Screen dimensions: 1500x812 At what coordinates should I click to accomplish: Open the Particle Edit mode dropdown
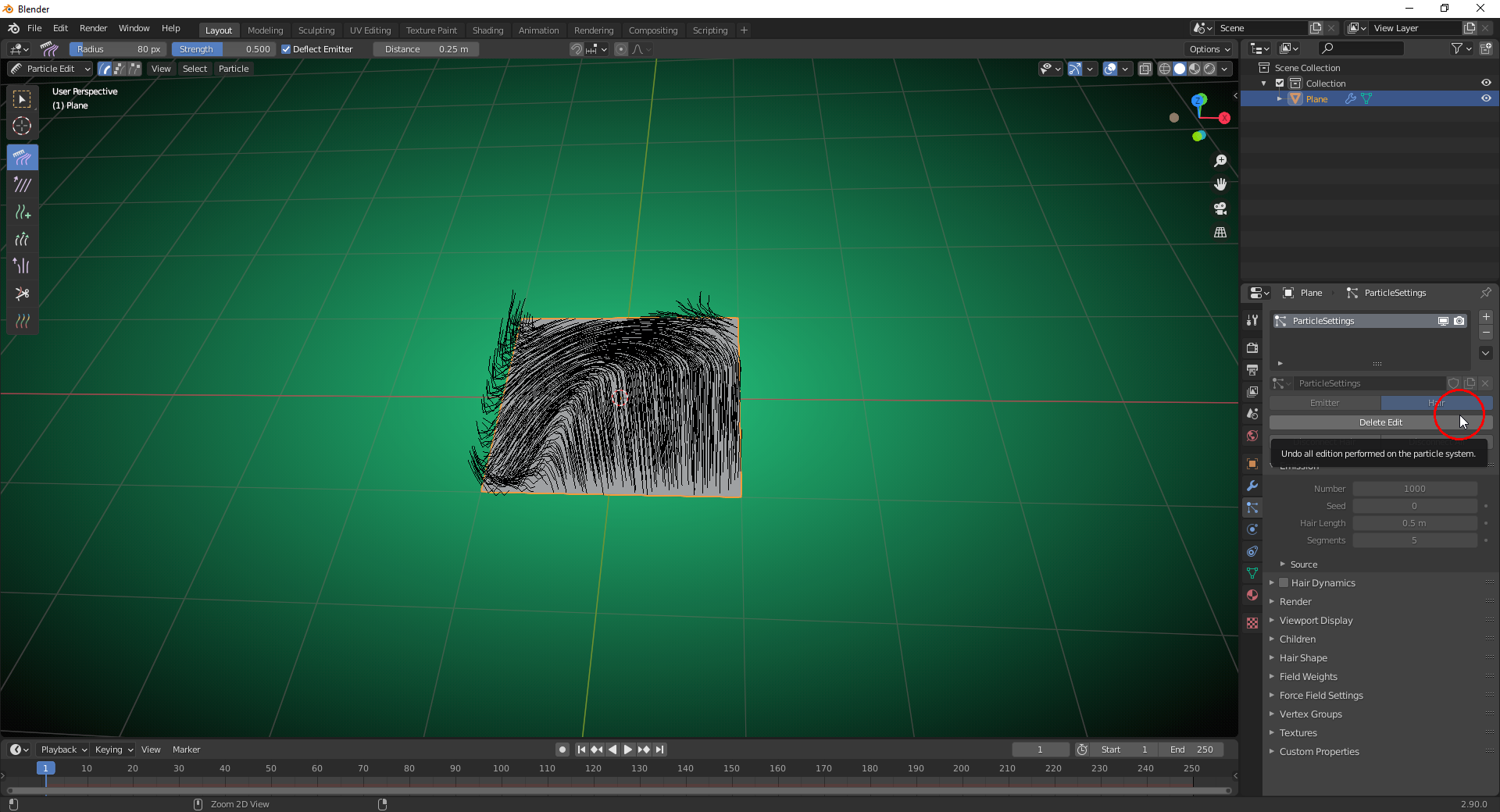(51, 69)
